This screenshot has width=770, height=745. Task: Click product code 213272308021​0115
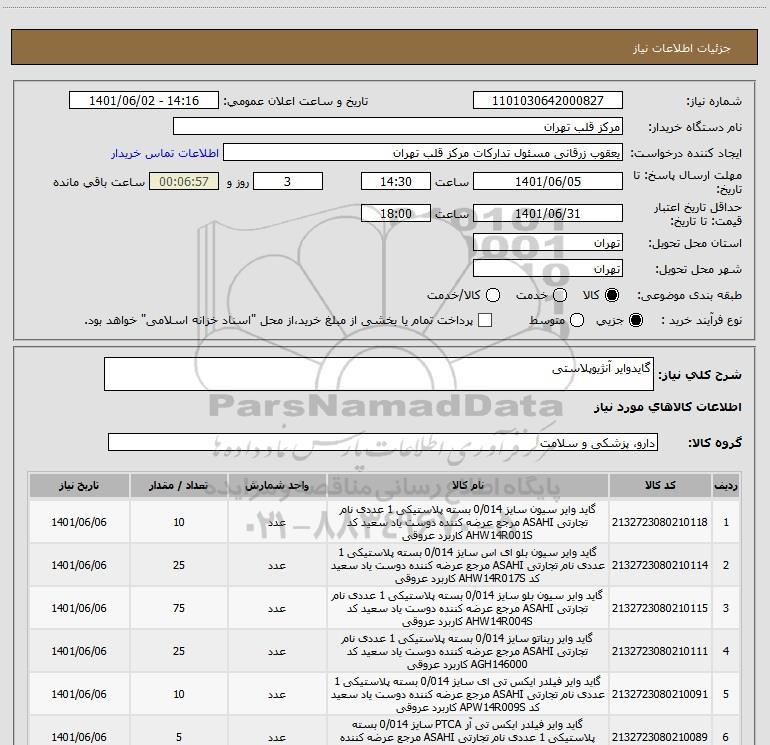(660, 608)
